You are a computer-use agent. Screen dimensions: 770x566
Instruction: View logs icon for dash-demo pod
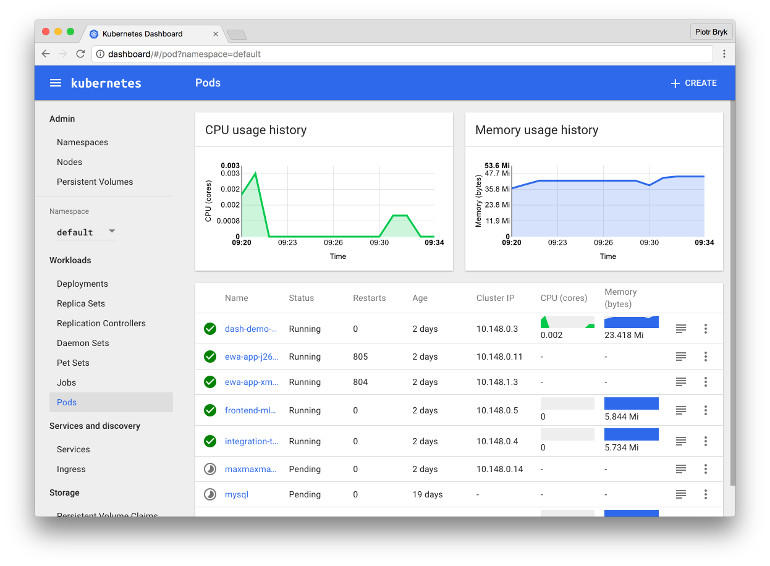(681, 328)
